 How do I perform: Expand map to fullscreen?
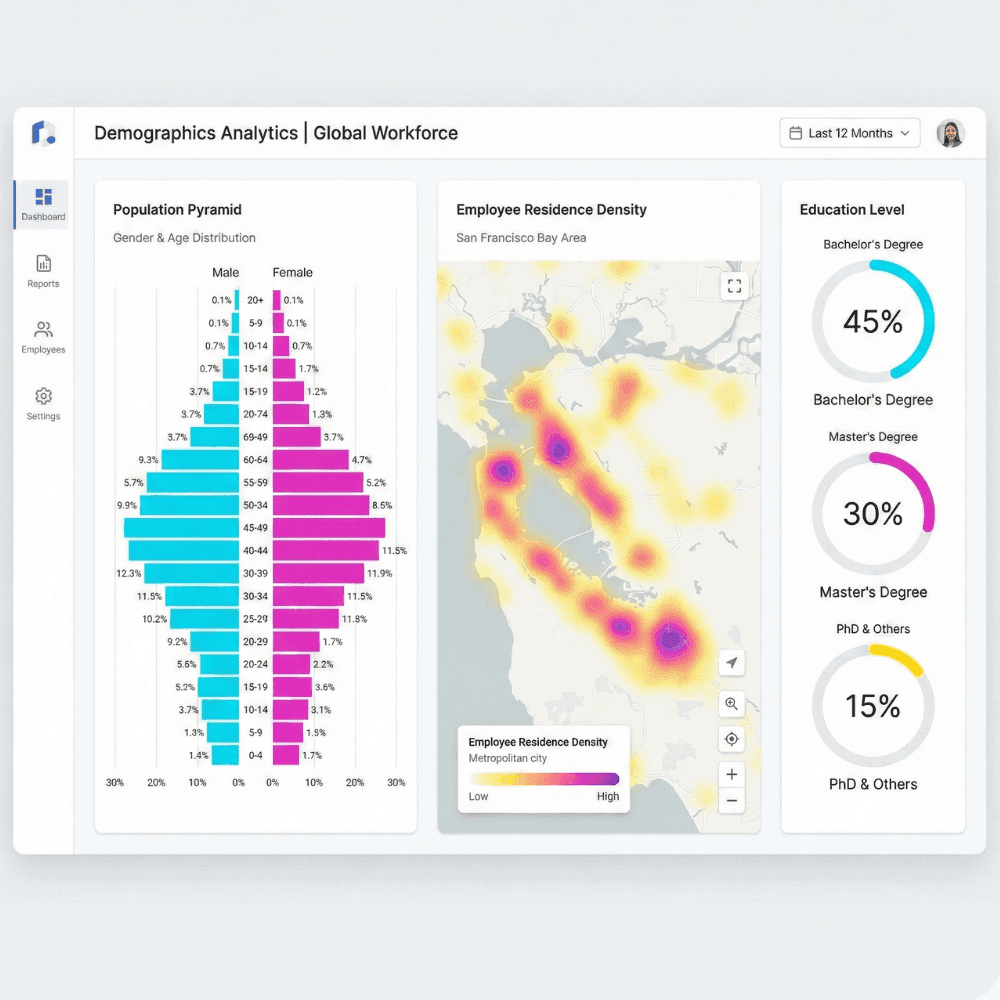735,286
